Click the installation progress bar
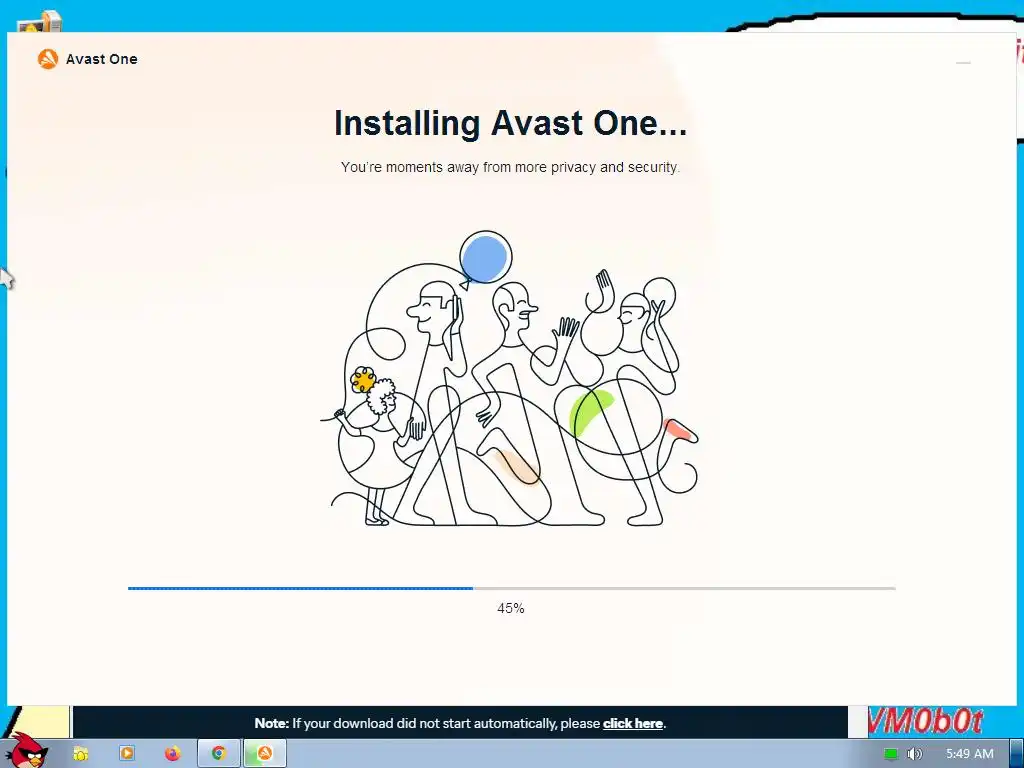This screenshot has width=1024, height=768. (511, 588)
